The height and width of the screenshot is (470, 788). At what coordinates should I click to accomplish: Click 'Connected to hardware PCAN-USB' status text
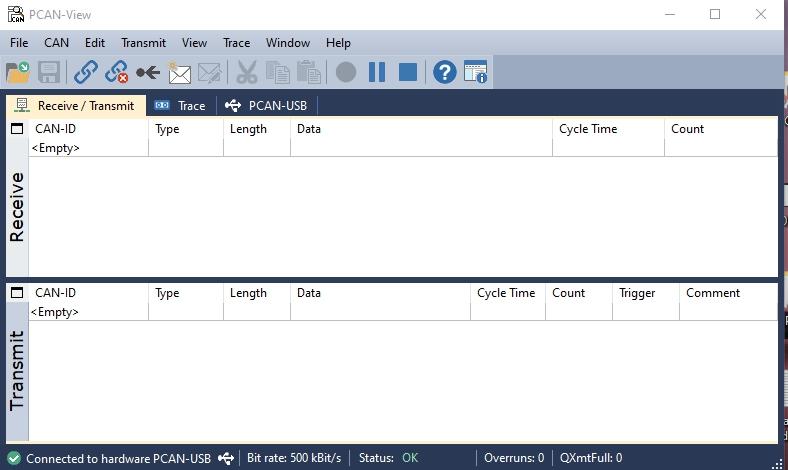point(118,458)
